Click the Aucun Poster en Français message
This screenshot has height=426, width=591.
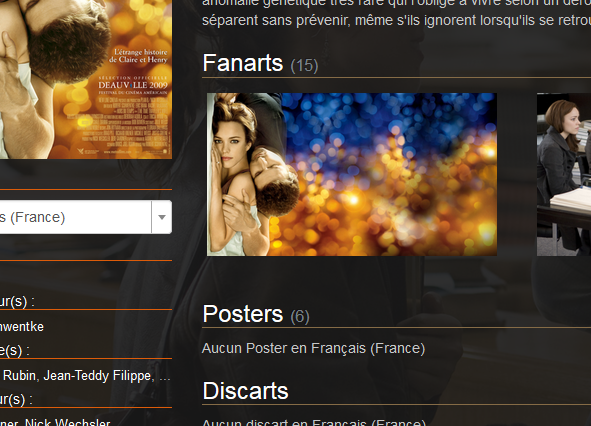(313, 348)
